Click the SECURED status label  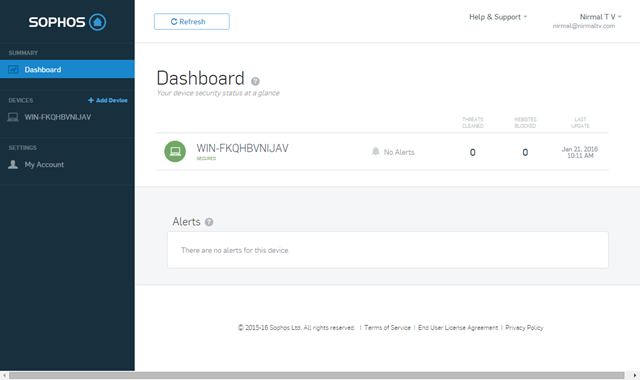click(x=206, y=159)
